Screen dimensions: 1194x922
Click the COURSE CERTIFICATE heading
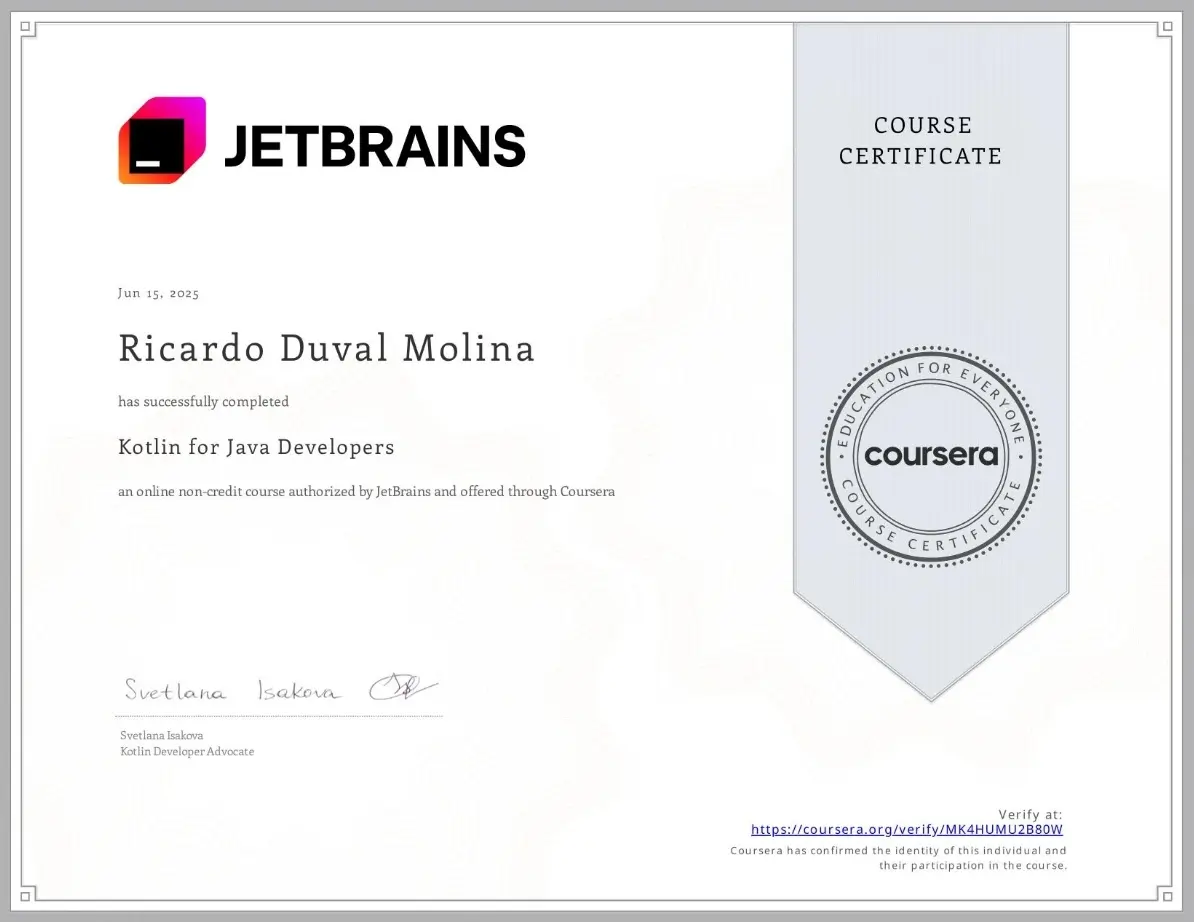[921, 141]
